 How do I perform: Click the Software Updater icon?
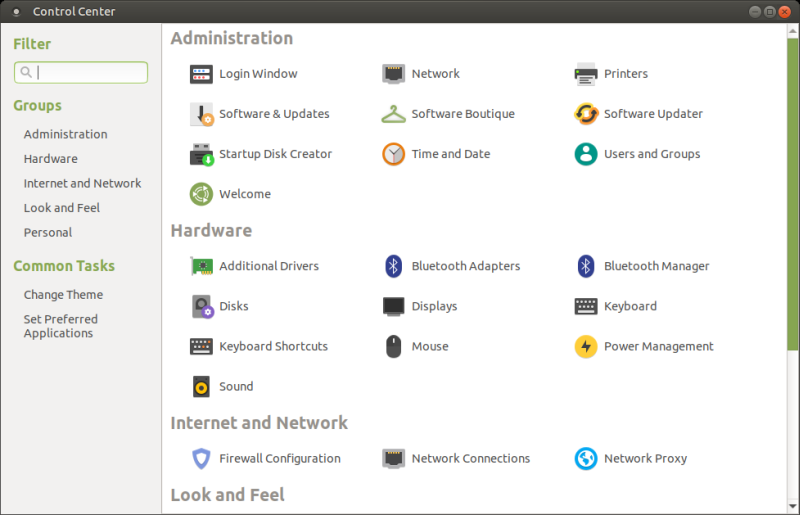point(586,114)
